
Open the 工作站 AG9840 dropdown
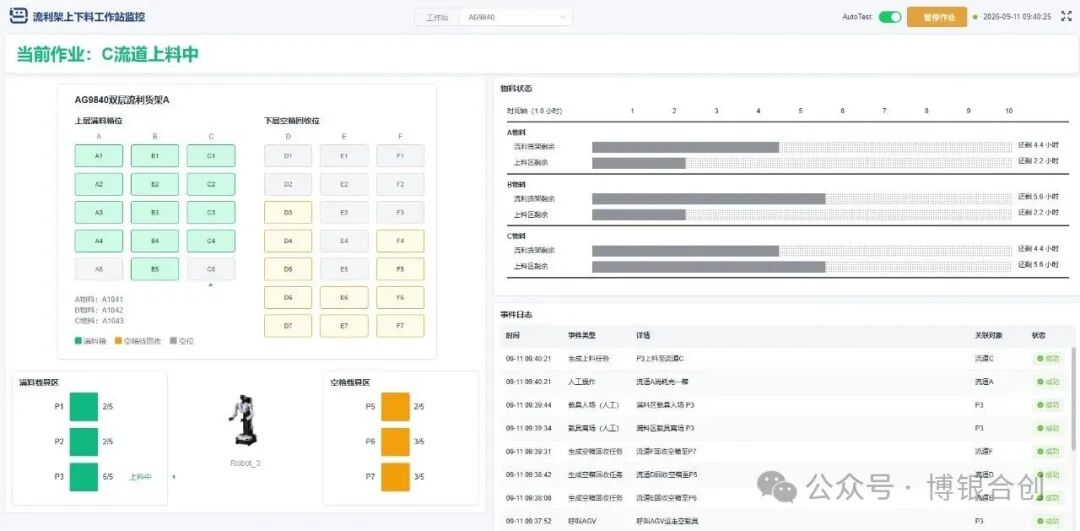517,17
